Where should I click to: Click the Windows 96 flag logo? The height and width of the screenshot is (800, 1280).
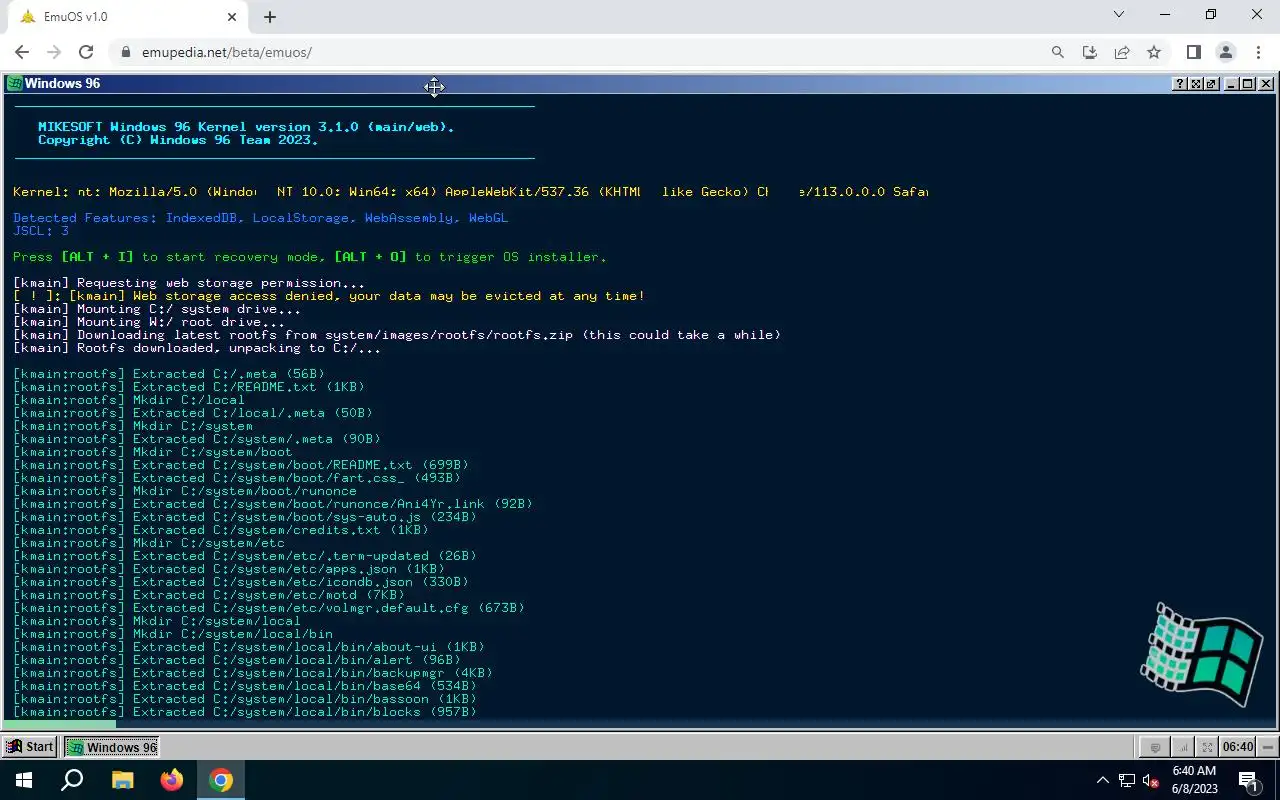coord(1201,654)
